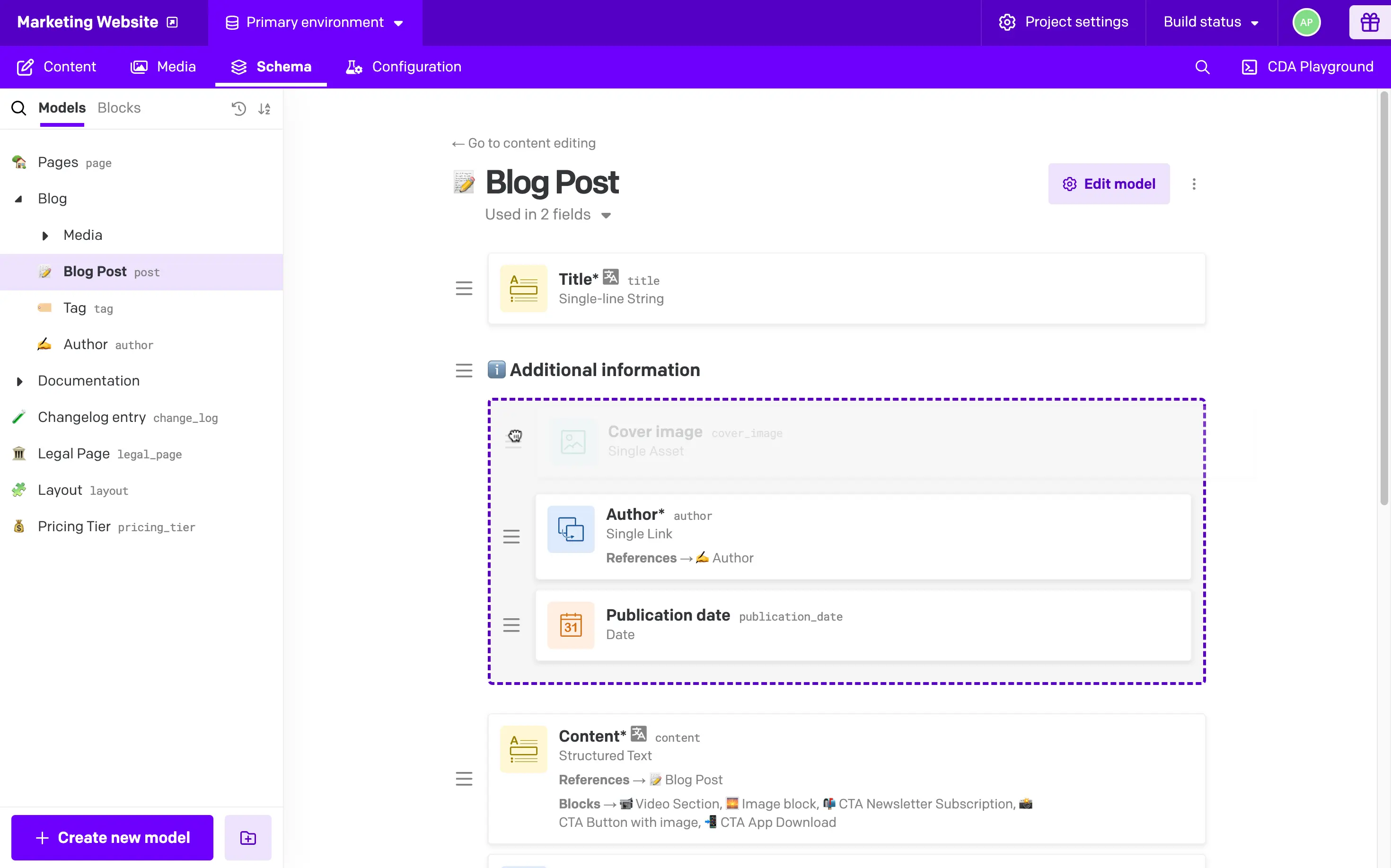Click the Create new model button
1391x868 pixels.
click(x=112, y=837)
